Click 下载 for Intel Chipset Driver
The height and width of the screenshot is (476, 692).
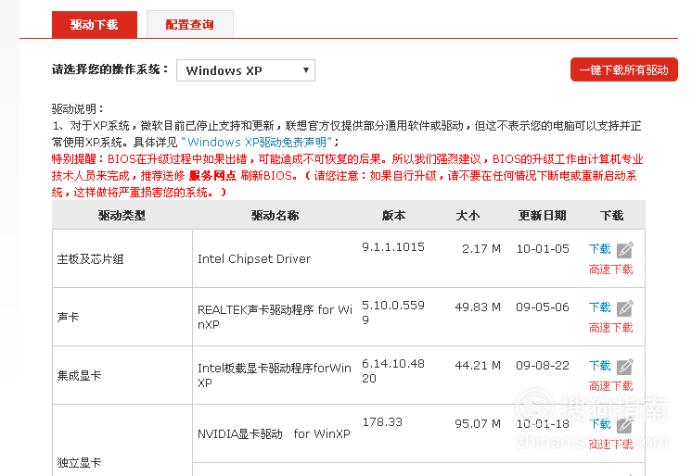pos(600,249)
